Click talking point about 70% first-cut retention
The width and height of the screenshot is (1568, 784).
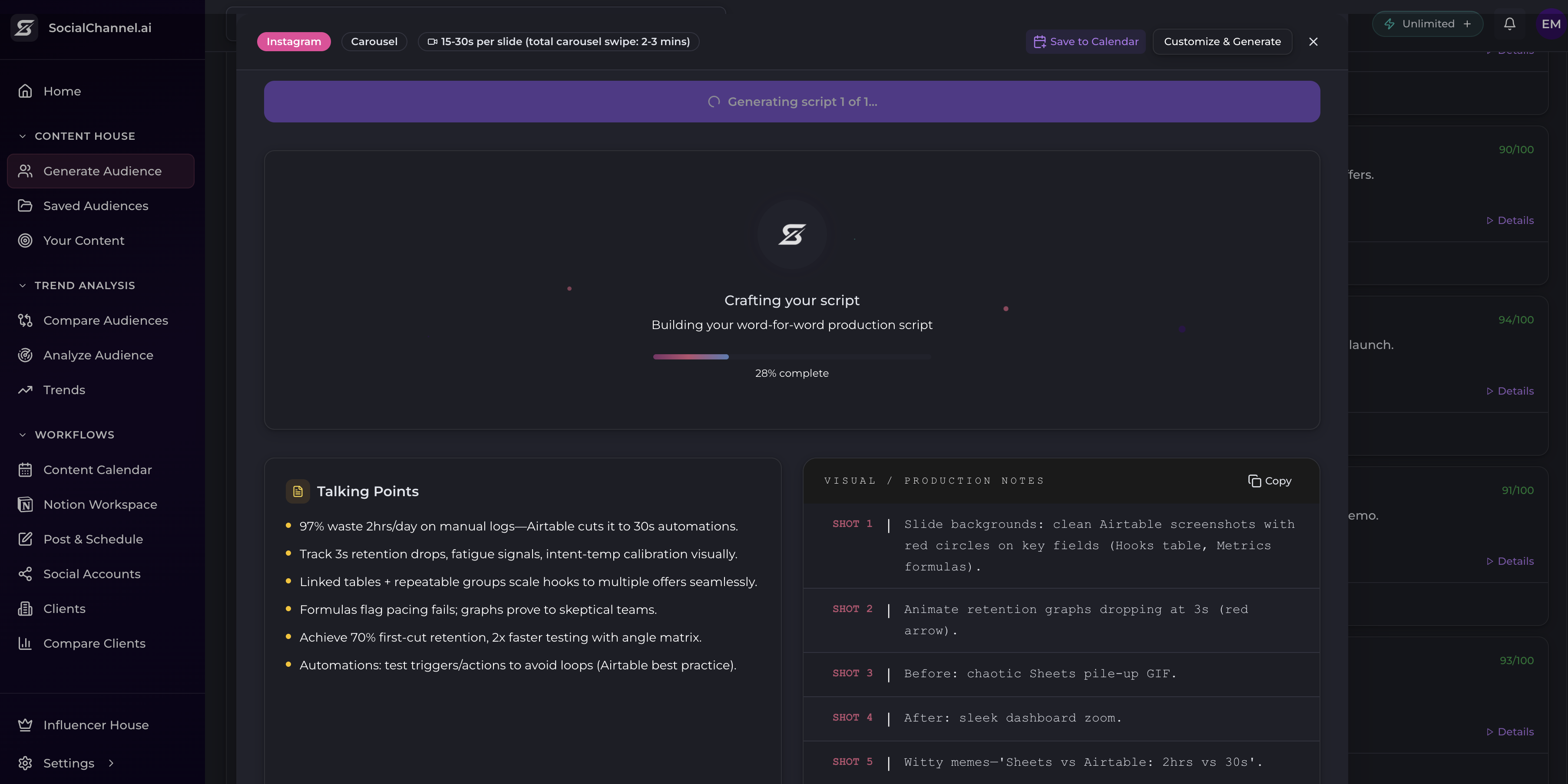(x=500, y=637)
